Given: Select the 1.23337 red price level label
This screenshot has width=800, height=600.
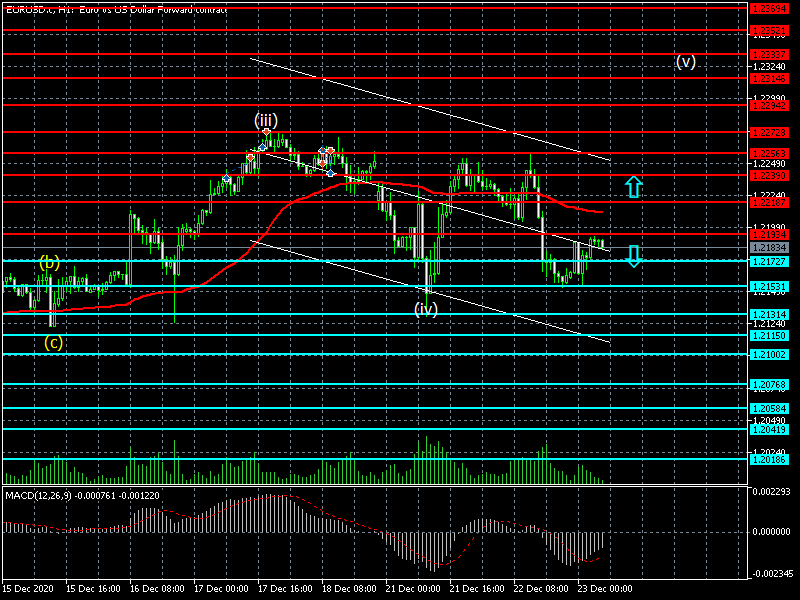Looking at the screenshot, I should [769, 55].
